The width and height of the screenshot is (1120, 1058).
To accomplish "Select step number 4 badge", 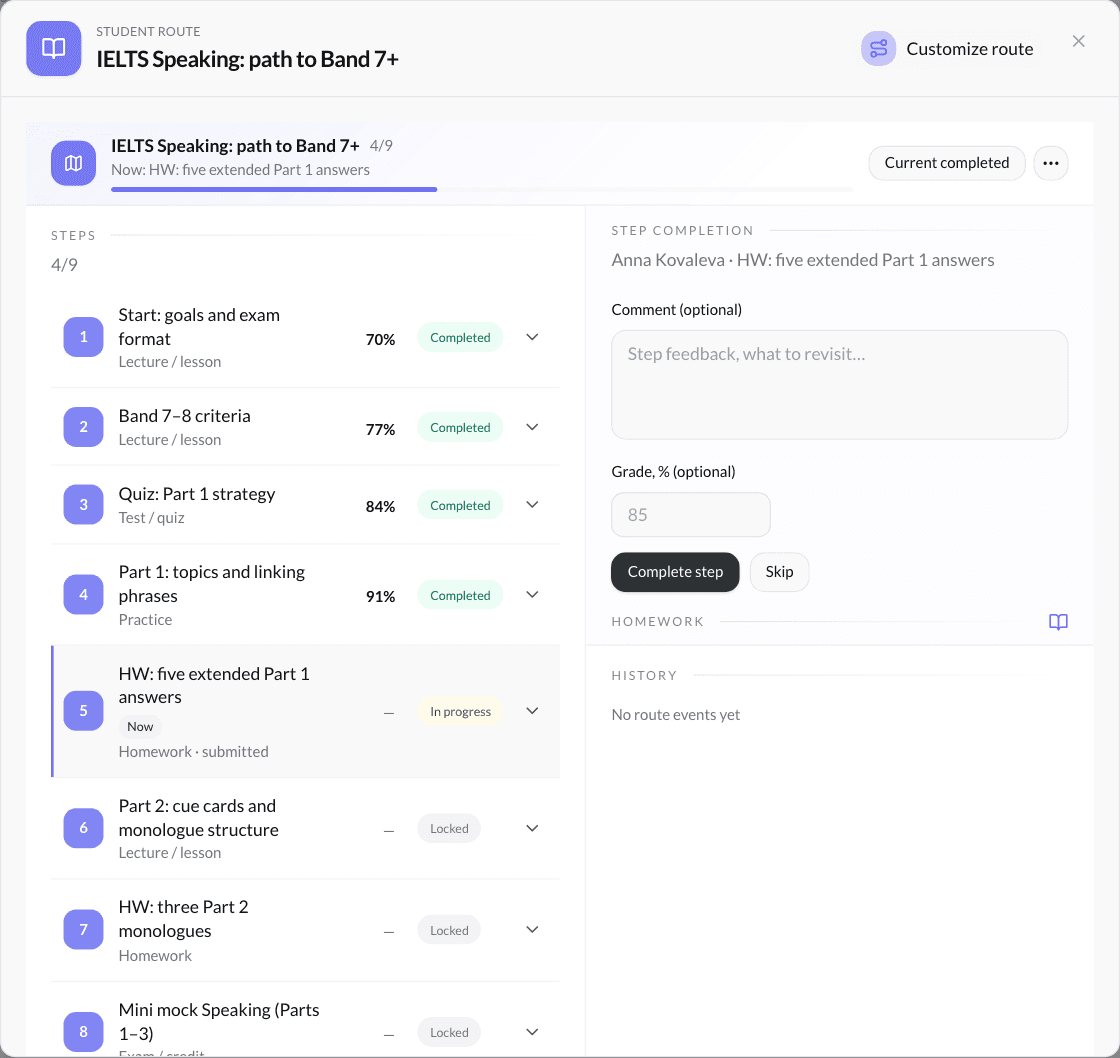I will 84,594.
